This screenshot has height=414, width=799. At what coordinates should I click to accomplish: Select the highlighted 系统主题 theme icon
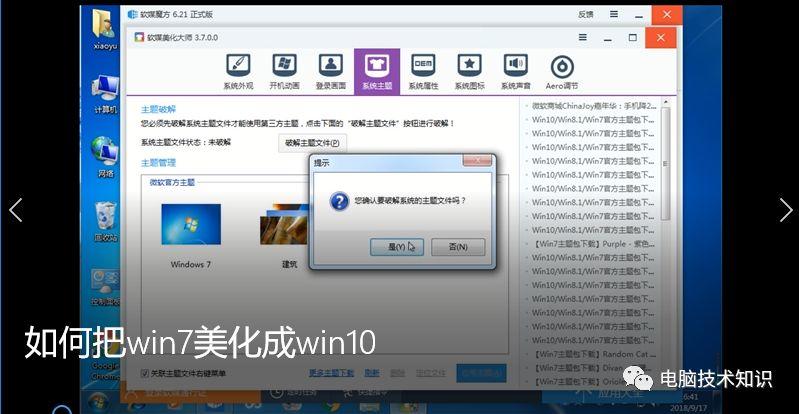pos(377,72)
